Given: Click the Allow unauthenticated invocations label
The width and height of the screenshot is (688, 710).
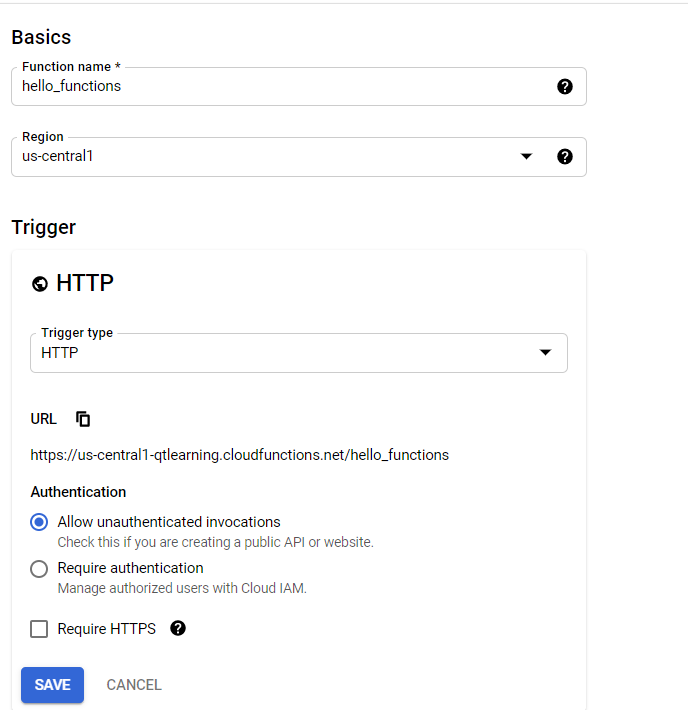Looking at the screenshot, I should point(169,522).
